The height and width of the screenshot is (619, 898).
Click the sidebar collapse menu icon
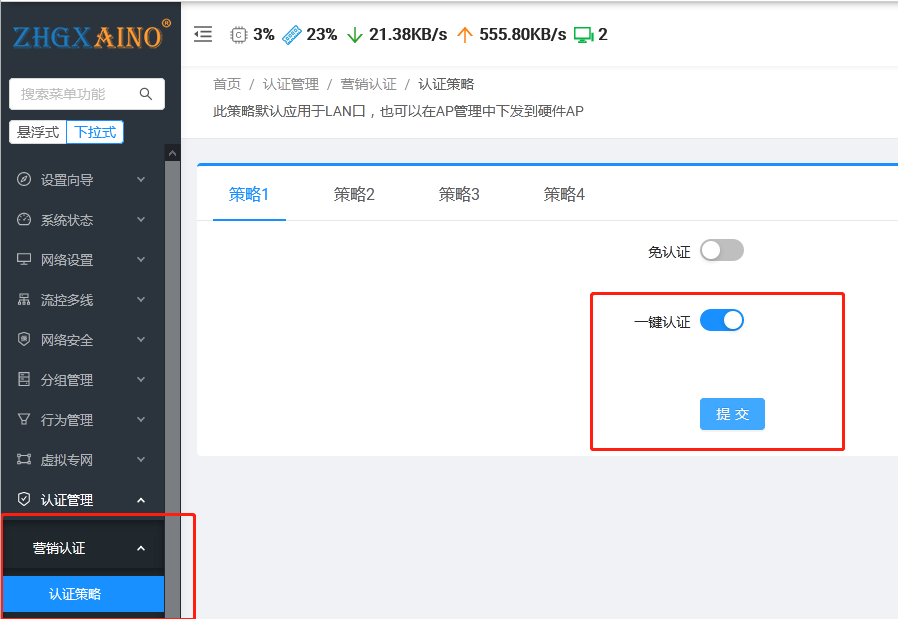(x=203, y=34)
